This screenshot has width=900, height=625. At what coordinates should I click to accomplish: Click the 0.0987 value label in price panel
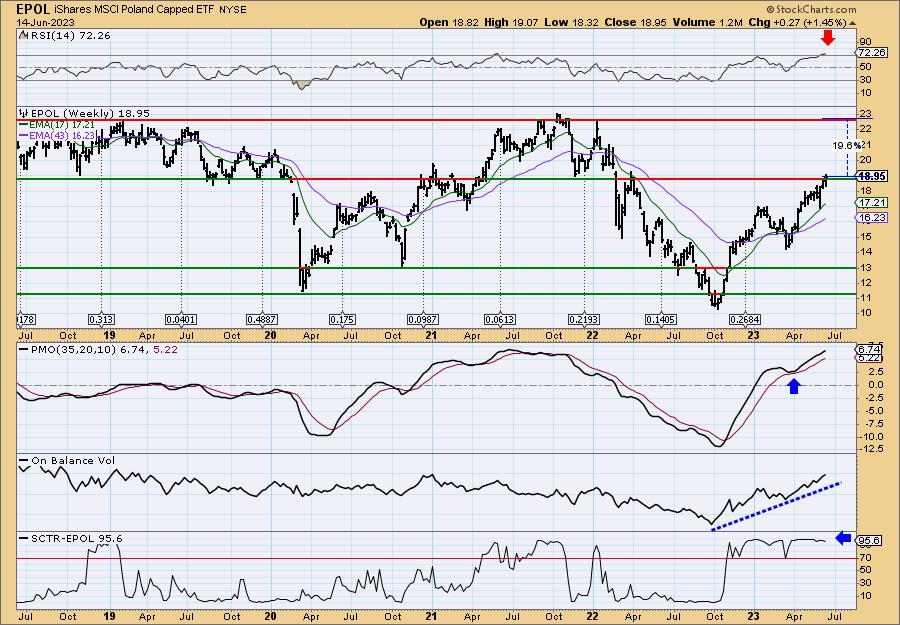coord(422,319)
